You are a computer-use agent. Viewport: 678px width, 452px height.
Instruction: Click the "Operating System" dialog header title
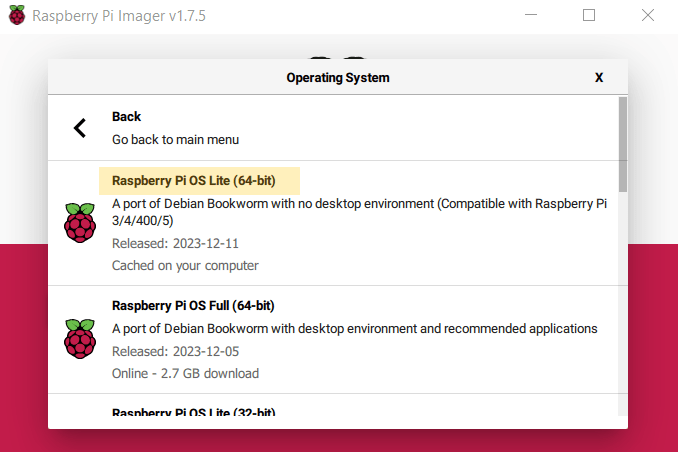click(338, 77)
